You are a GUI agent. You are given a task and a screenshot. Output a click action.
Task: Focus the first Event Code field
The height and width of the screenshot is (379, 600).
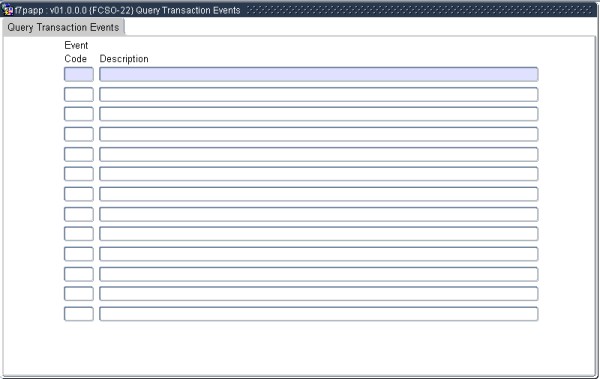(x=79, y=74)
